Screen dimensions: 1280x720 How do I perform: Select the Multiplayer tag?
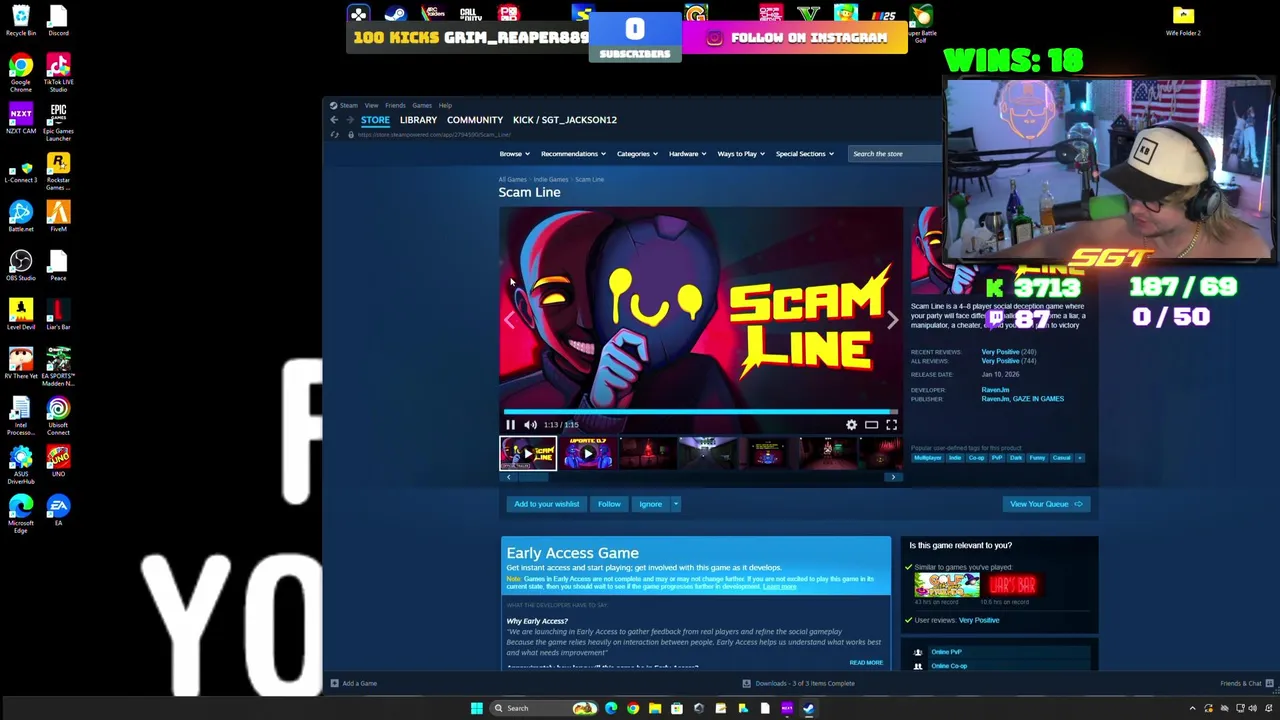(927, 458)
